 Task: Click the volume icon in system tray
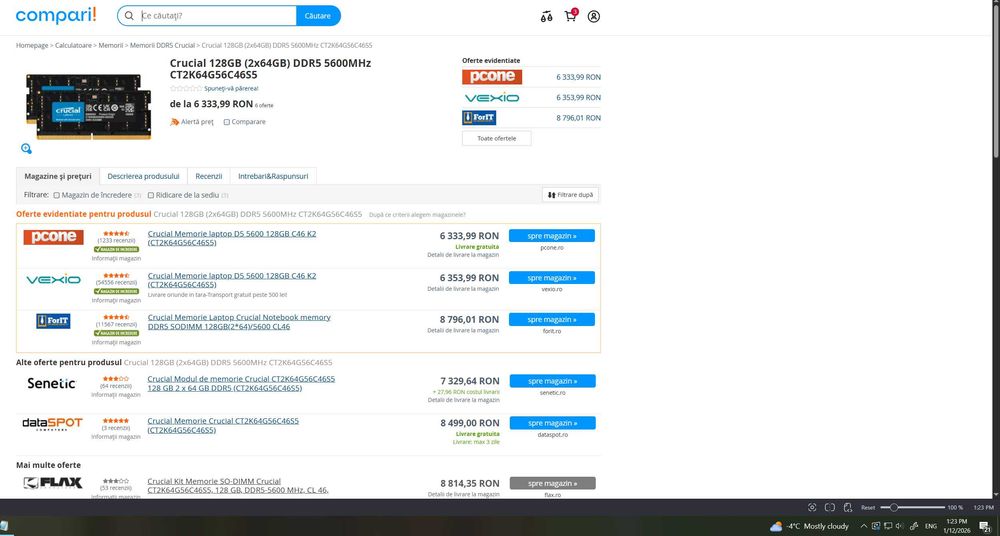click(x=899, y=526)
